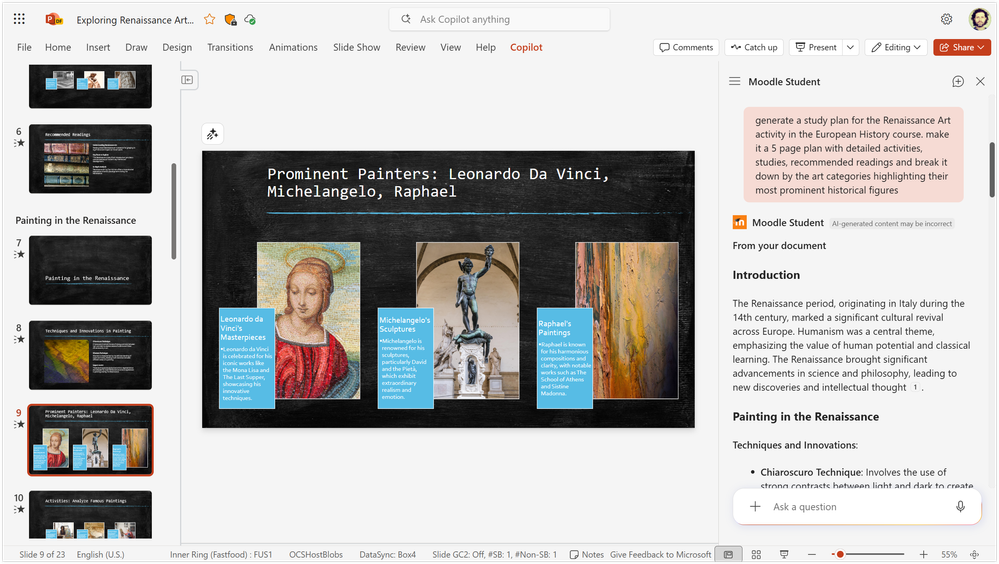Click citation reference number 1
The width and height of the screenshot is (999, 564).
click(915, 387)
